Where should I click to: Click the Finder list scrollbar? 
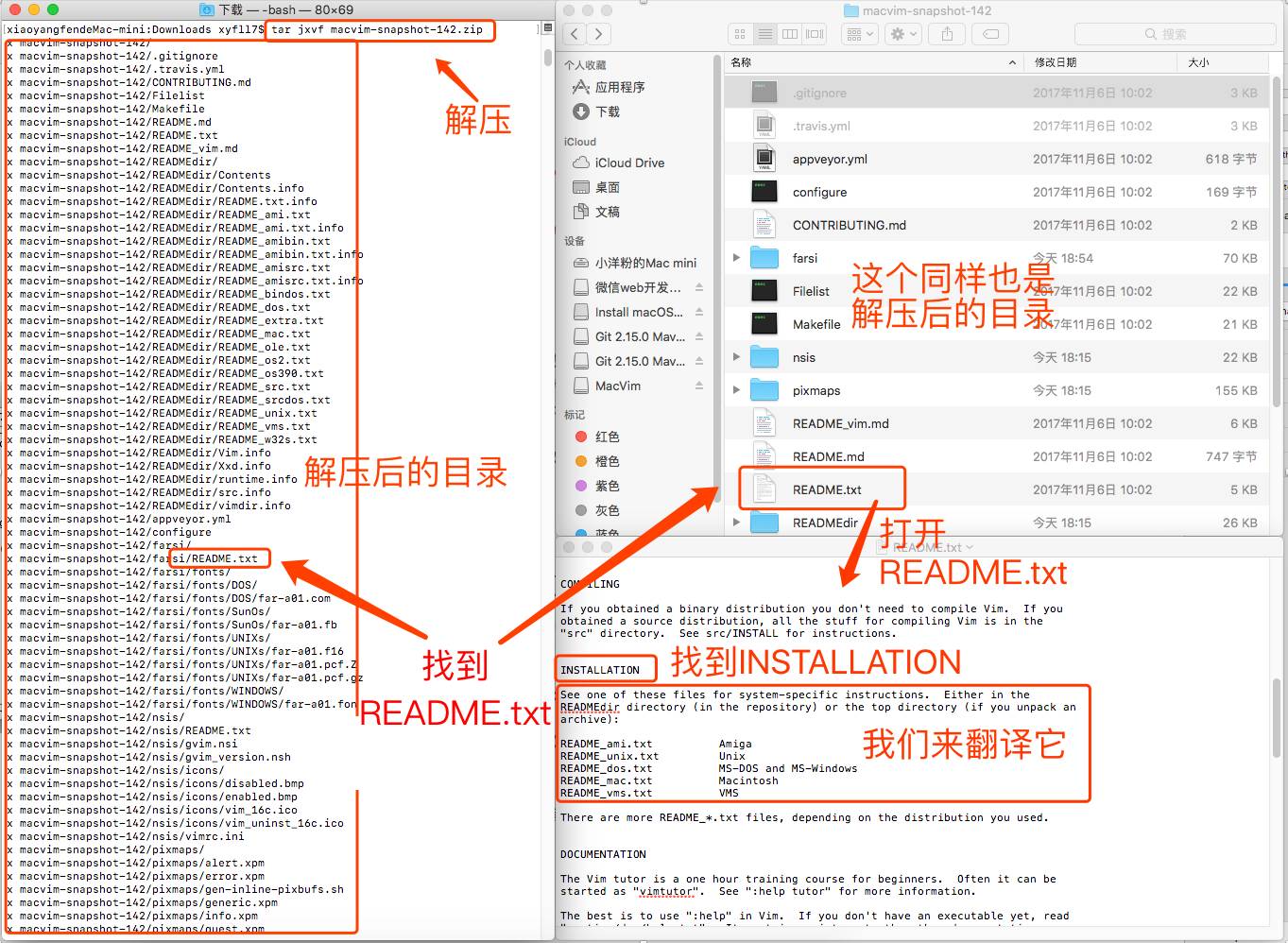1277,241
